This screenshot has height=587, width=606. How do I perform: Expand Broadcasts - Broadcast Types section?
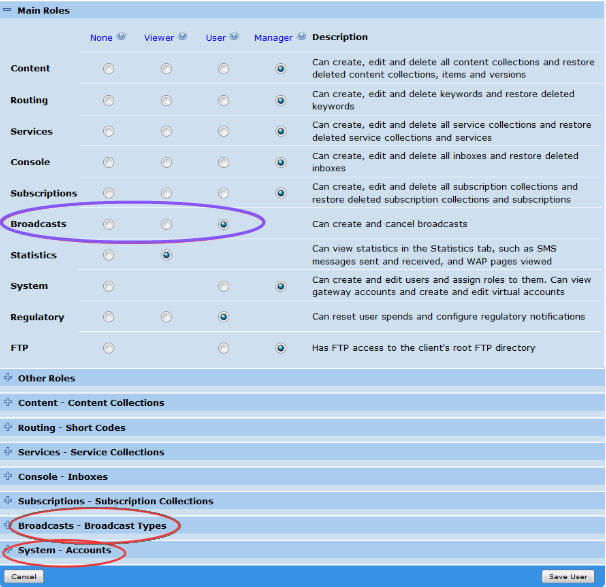tap(8, 525)
